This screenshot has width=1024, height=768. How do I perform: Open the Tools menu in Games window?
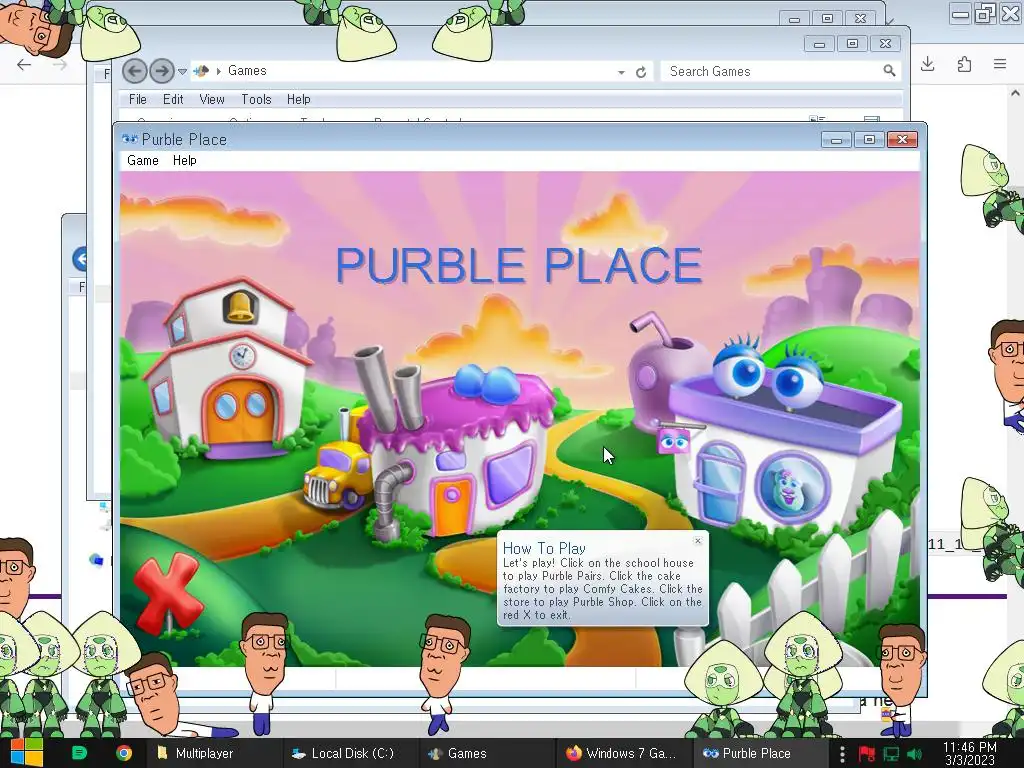(256, 99)
